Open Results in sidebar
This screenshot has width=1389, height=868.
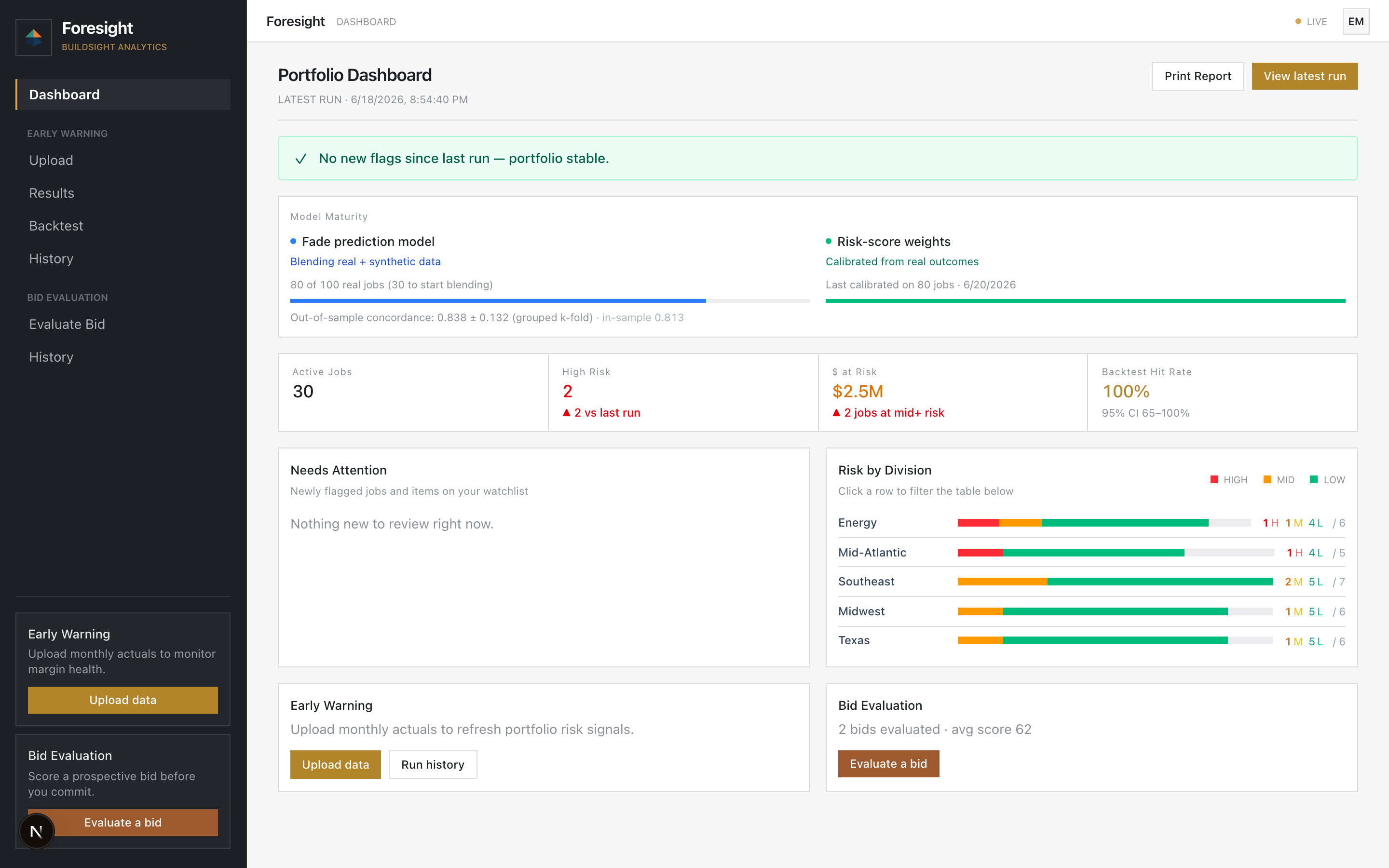52,193
